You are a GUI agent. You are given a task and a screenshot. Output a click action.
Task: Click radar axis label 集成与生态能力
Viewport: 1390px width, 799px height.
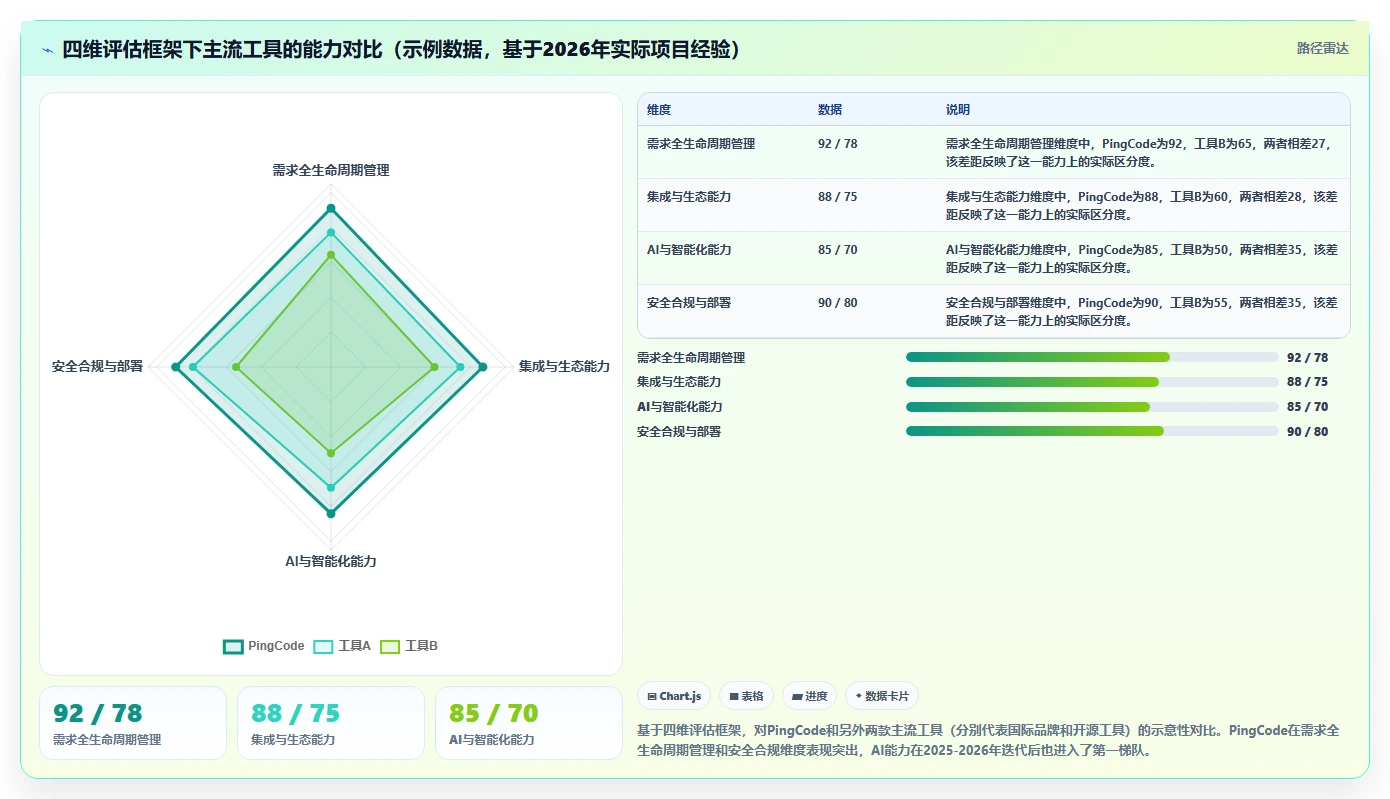[x=564, y=367]
